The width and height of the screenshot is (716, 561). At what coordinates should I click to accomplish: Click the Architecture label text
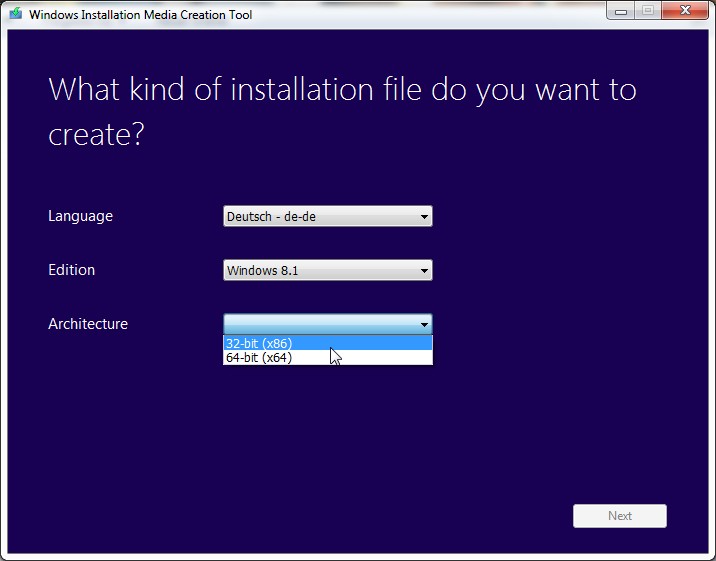(x=88, y=324)
